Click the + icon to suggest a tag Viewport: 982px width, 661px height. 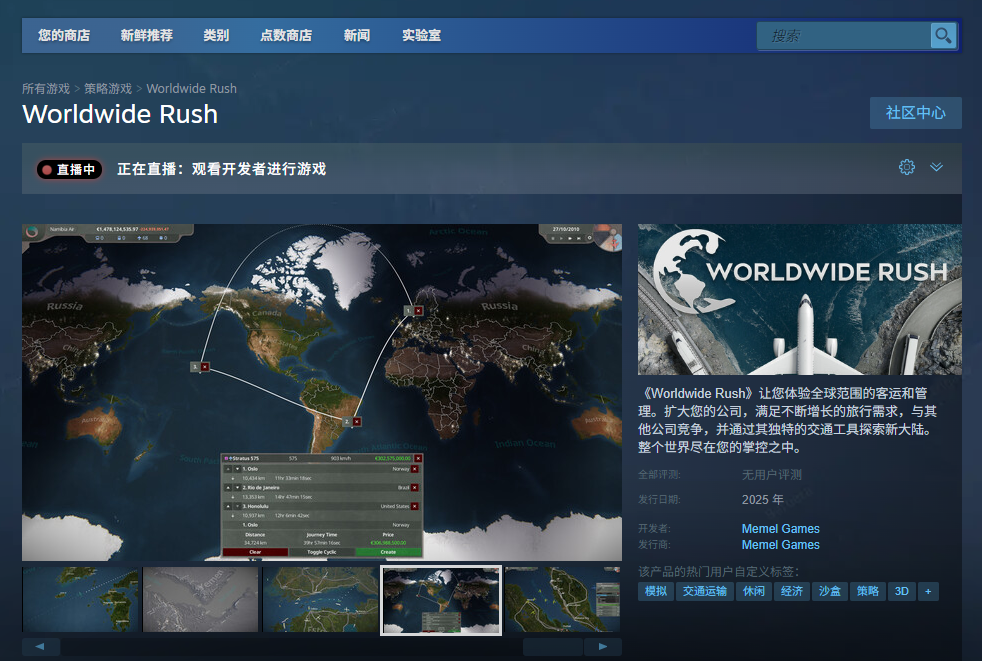[928, 591]
